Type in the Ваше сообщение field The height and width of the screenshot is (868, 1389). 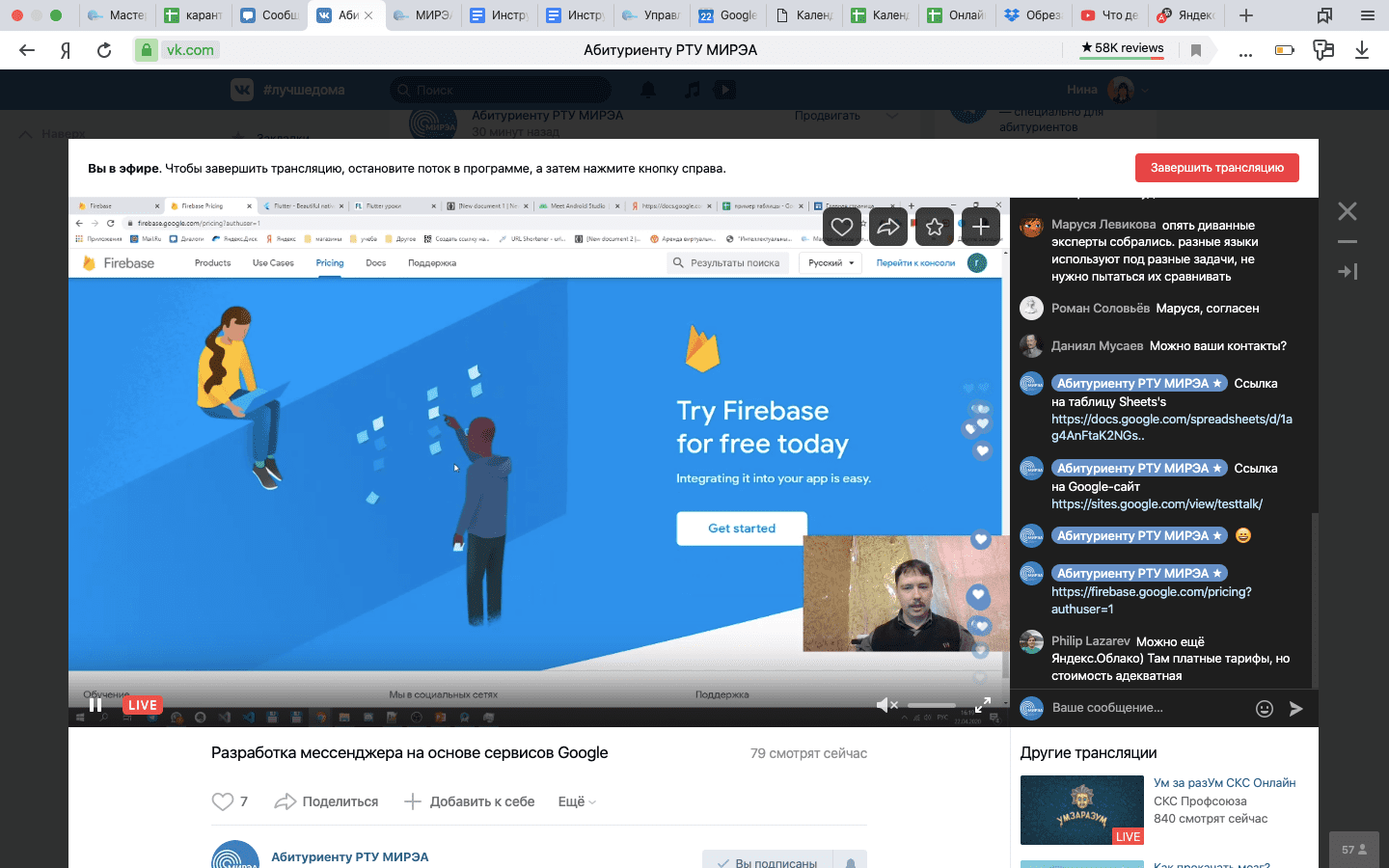pyautogui.click(x=1148, y=708)
